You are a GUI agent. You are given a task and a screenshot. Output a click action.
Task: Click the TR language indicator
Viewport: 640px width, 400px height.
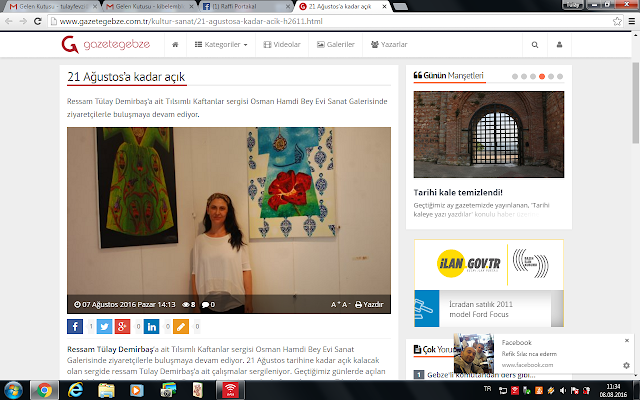(x=487, y=389)
